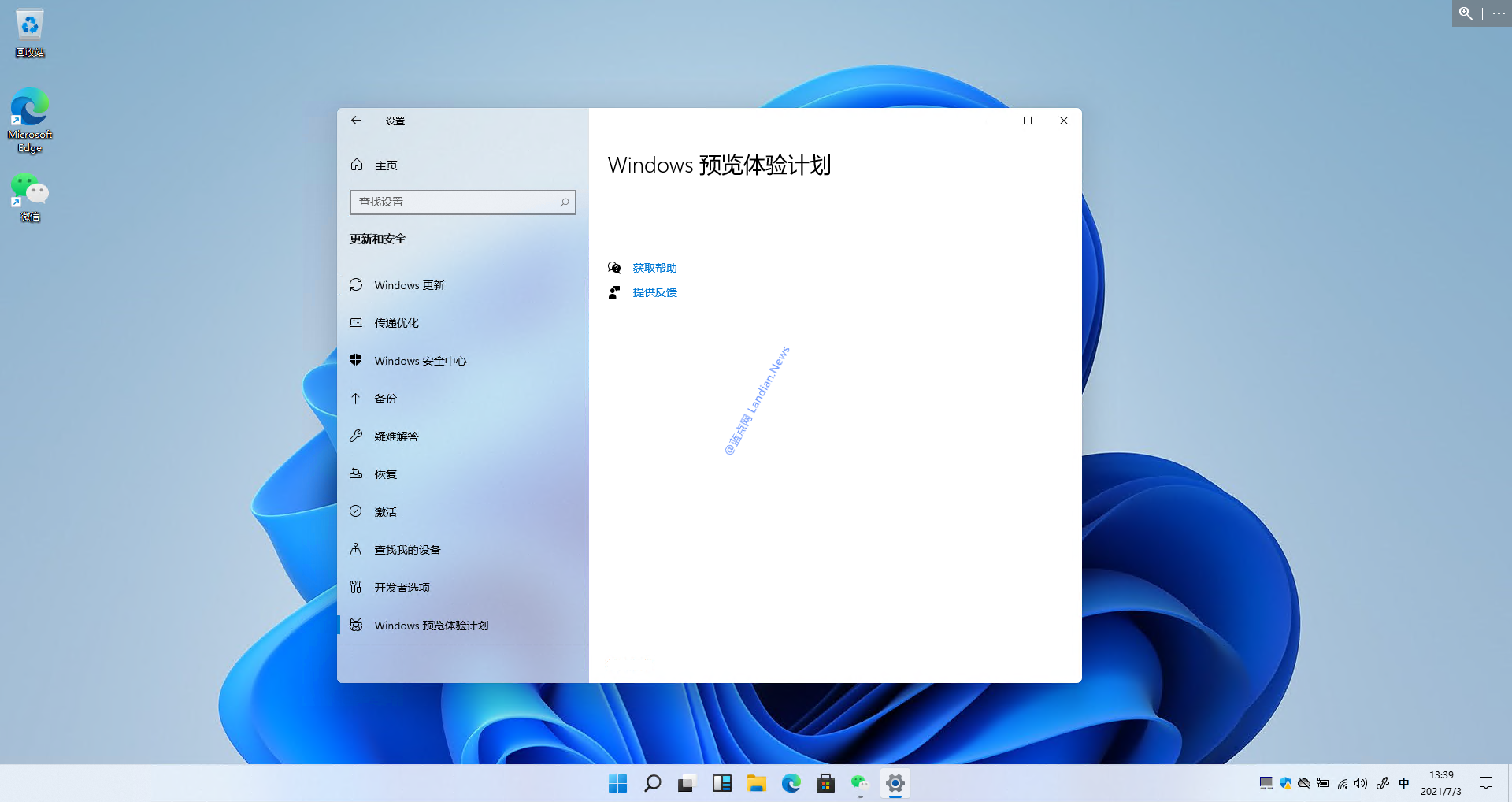Screen dimensions: 1512x802
Task: Open the notification center icon
Action: click(1486, 783)
